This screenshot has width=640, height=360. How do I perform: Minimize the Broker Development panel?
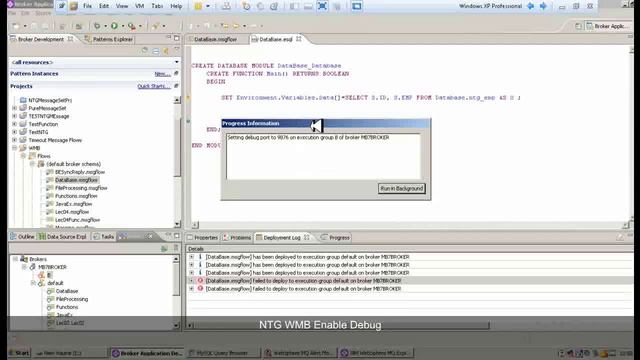click(169, 38)
